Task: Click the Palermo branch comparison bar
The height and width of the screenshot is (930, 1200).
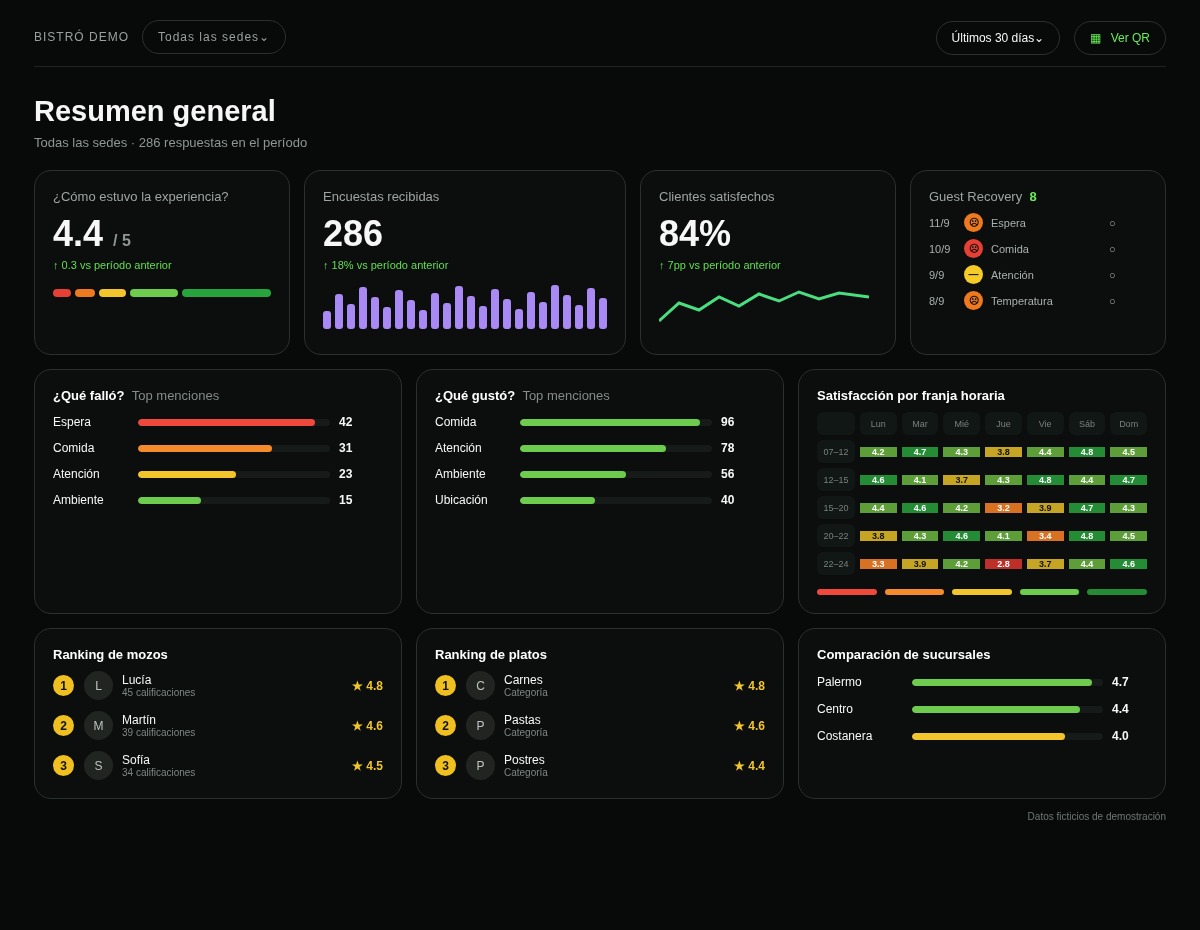Action: pyautogui.click(x=1007, y=682)
